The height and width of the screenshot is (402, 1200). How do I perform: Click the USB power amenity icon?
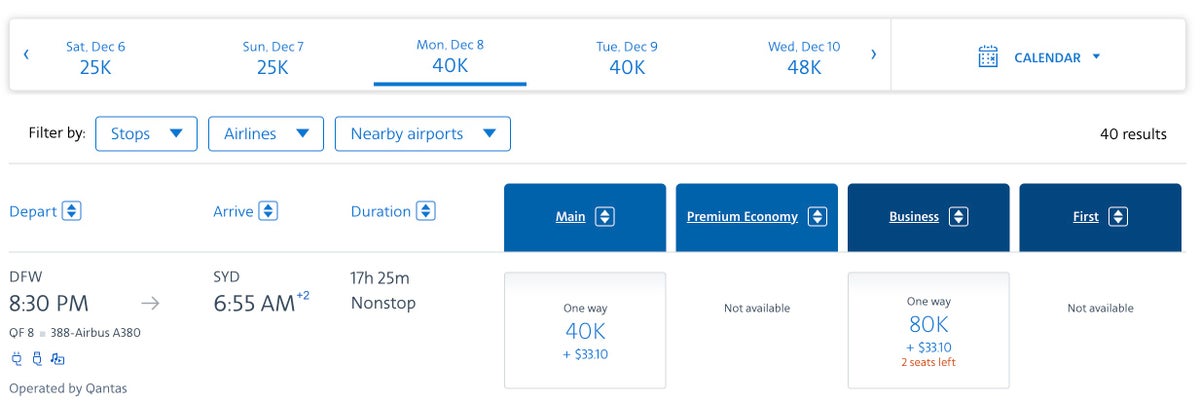(x=37, y=360)
